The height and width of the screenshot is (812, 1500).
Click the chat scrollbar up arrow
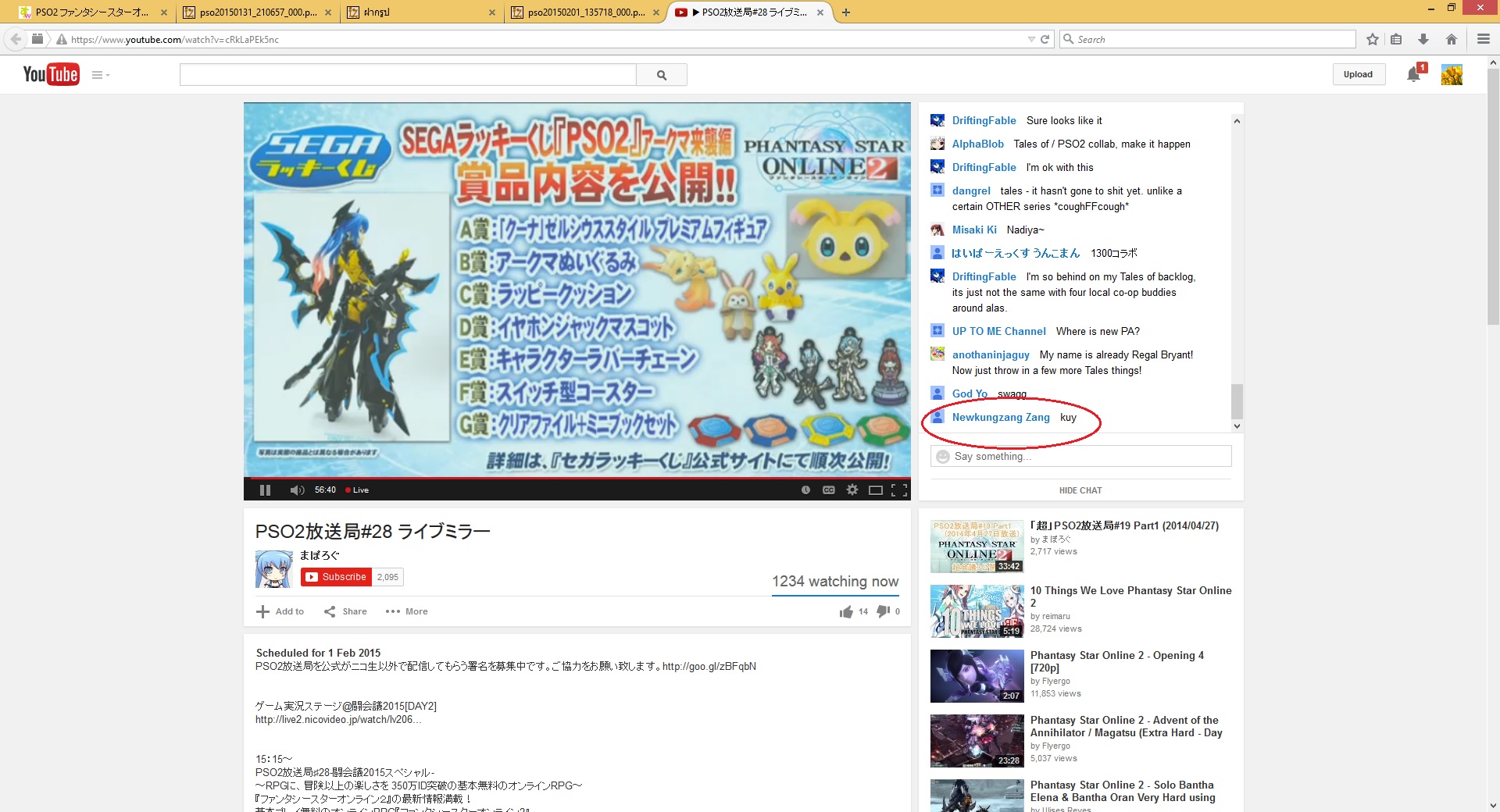click(x=1237, y=121)
